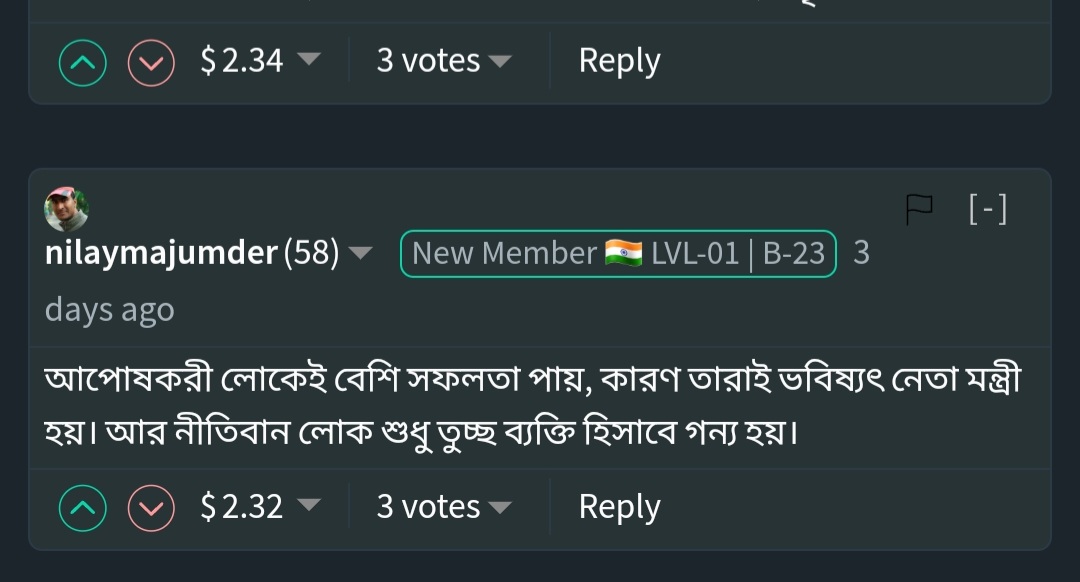Reply to nilaymajumder's comment
The height and width of the screenshot is (582, 1080).
[x=619, y=507]
